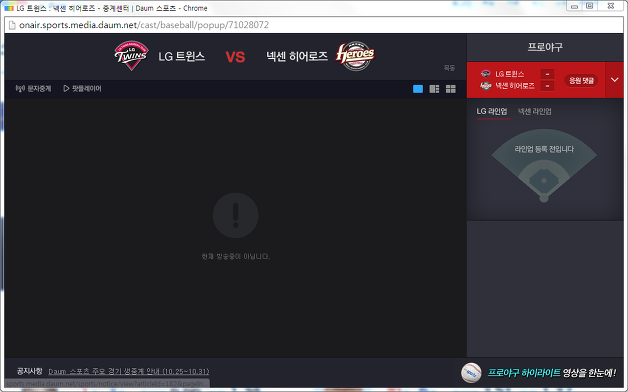Viewport: 628px width, 392px height.
Task: Click small LG 트윈스 logo in scoreboard
Action: pos(485,74)
